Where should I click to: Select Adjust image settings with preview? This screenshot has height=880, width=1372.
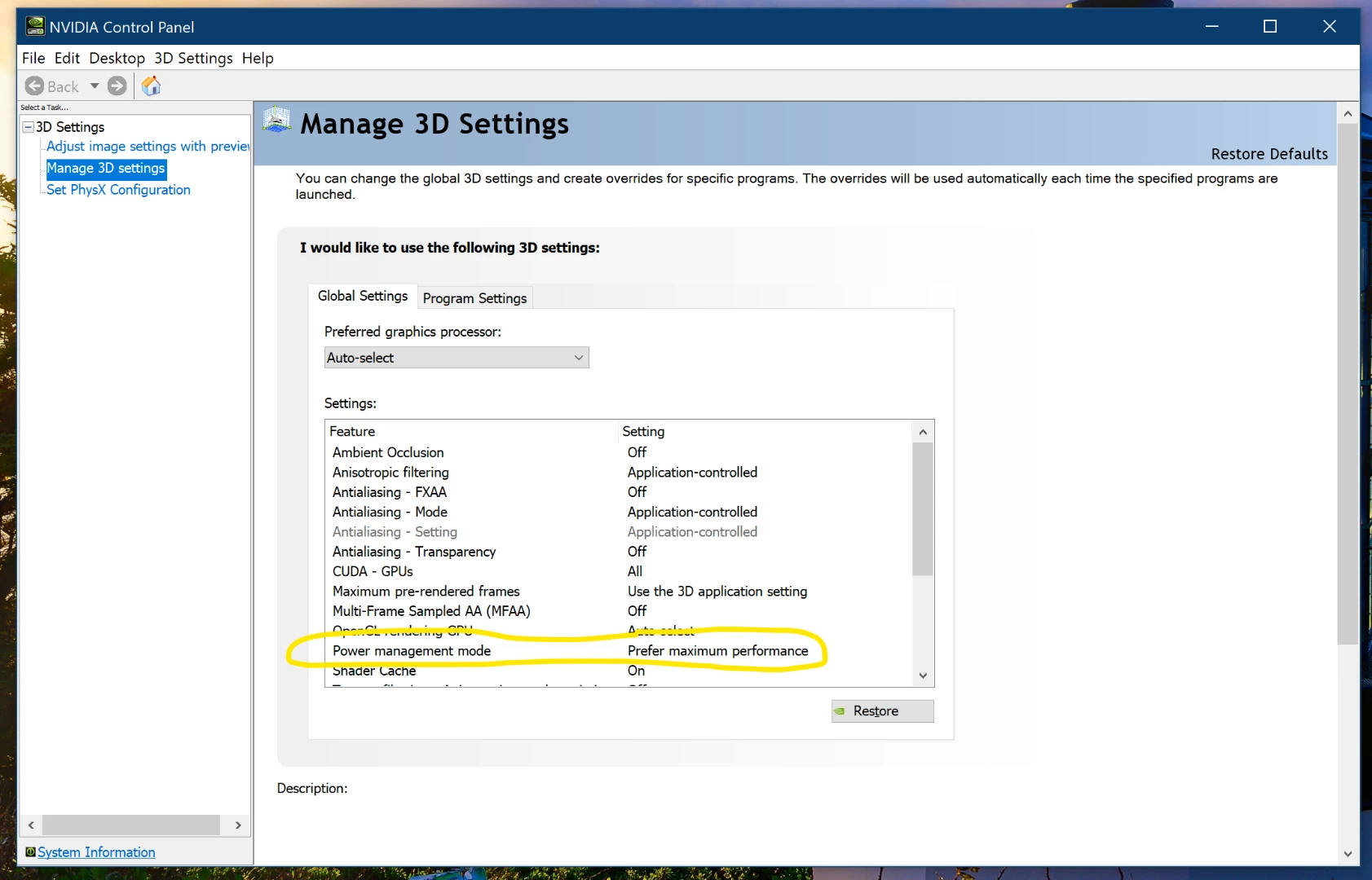(148, 146)
